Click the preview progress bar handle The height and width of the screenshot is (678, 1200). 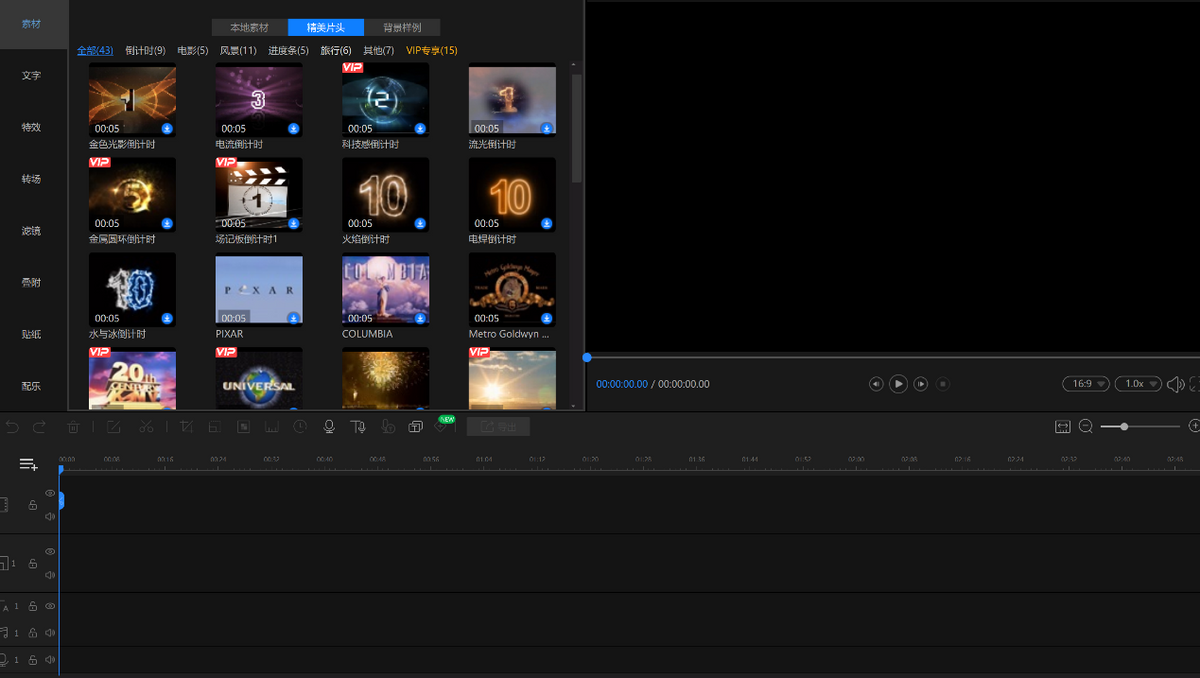pyautogui.click(x=587, y=357)
